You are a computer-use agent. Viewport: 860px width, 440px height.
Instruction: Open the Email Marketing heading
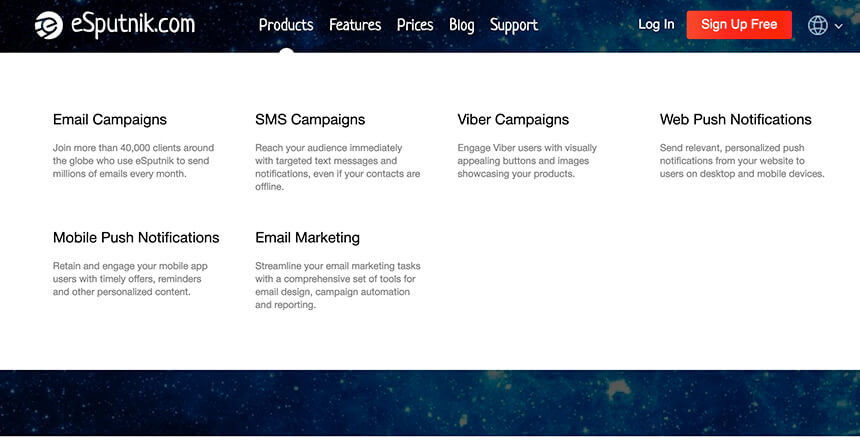pos(307,238)
